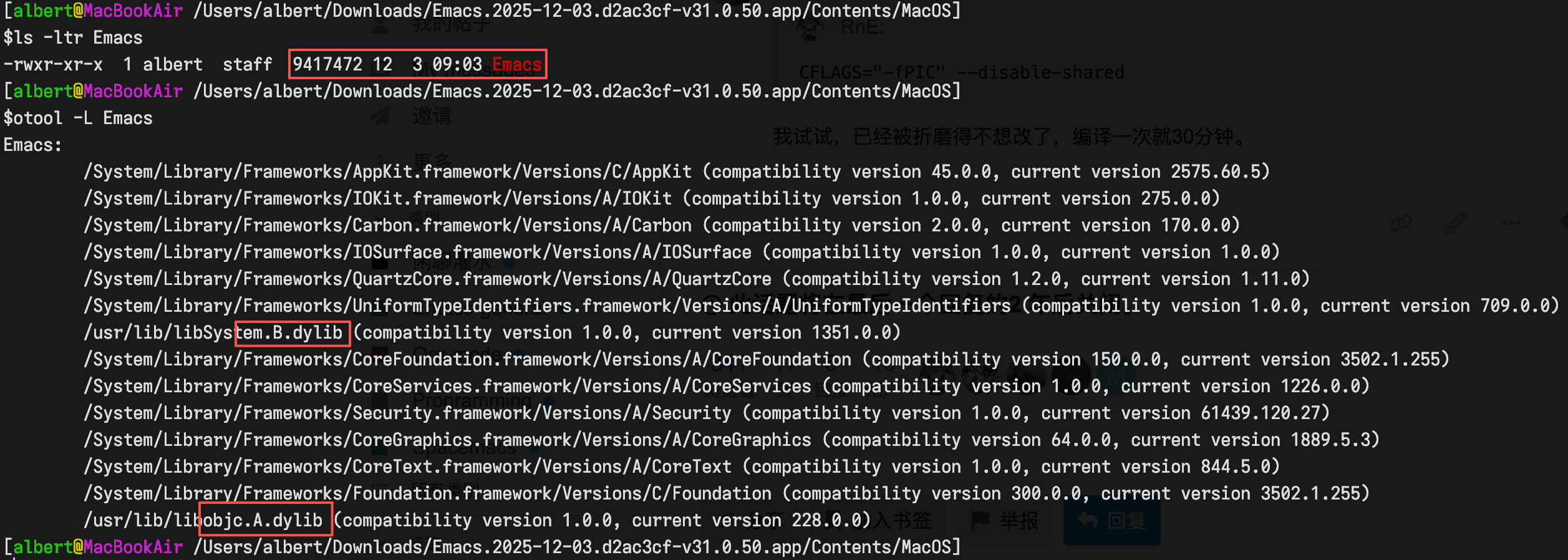Open the faint three-dots more icon

1511,223
